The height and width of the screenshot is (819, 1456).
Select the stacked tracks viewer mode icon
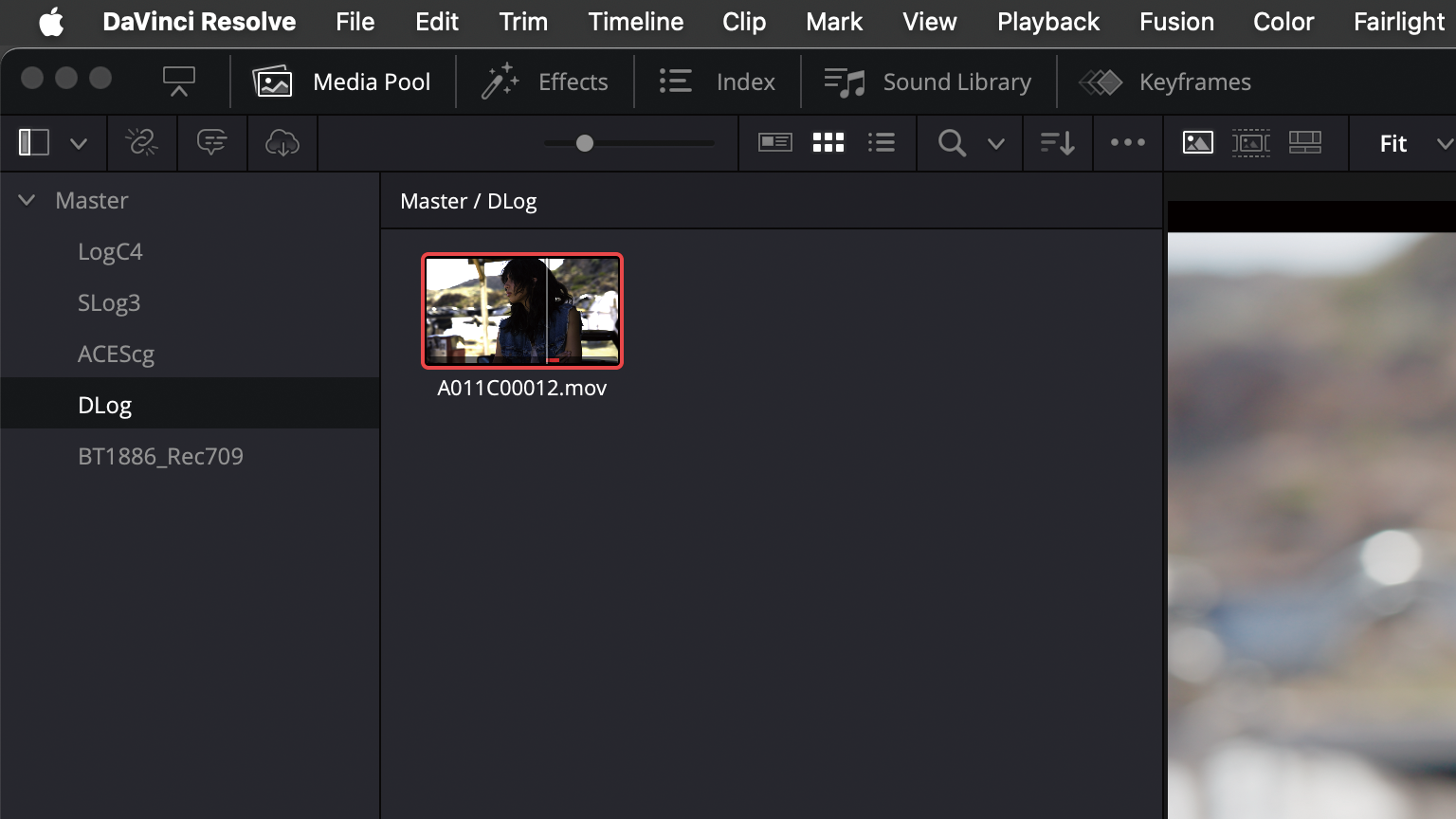pos(1305,143)
